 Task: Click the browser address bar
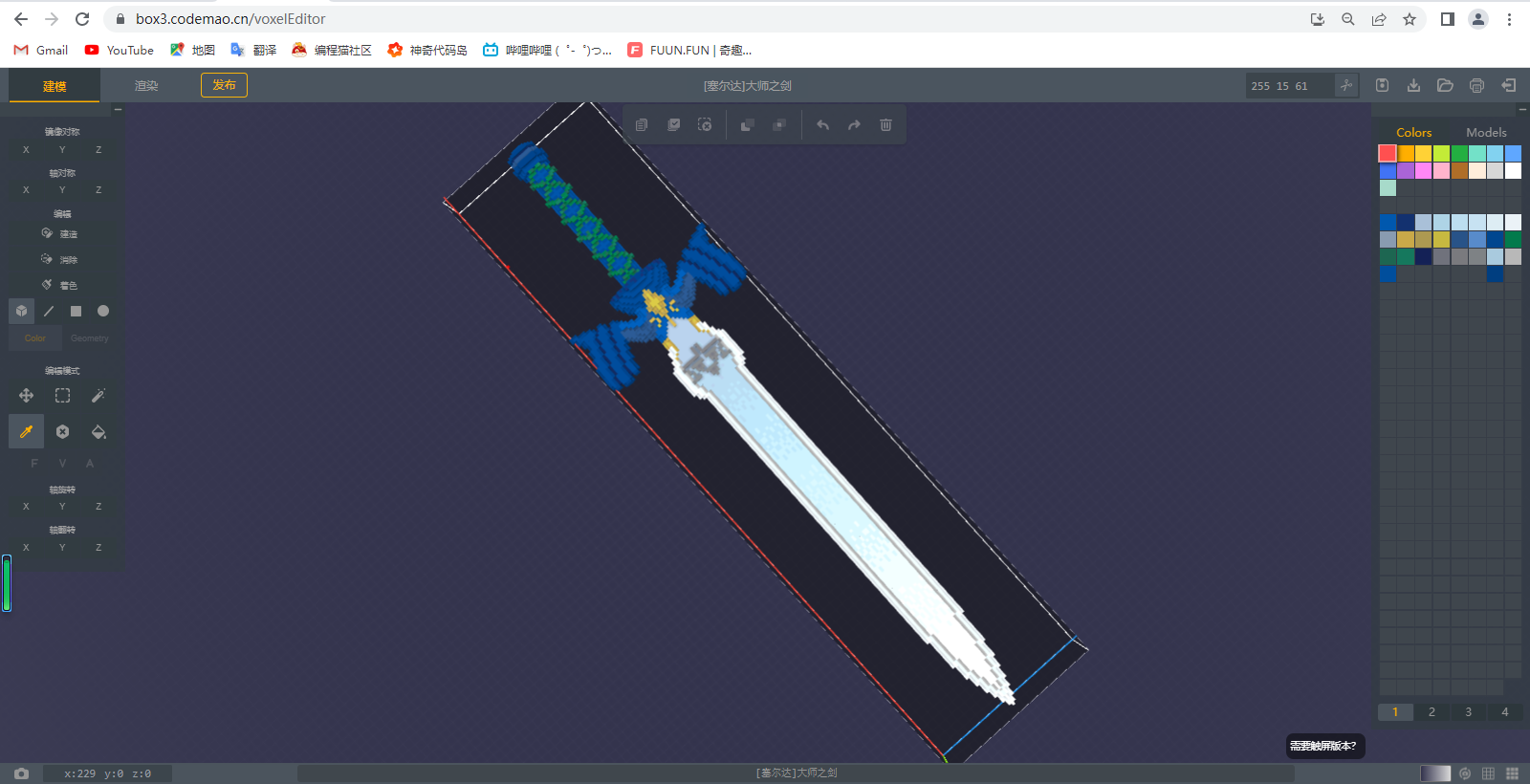coord(708,19)
